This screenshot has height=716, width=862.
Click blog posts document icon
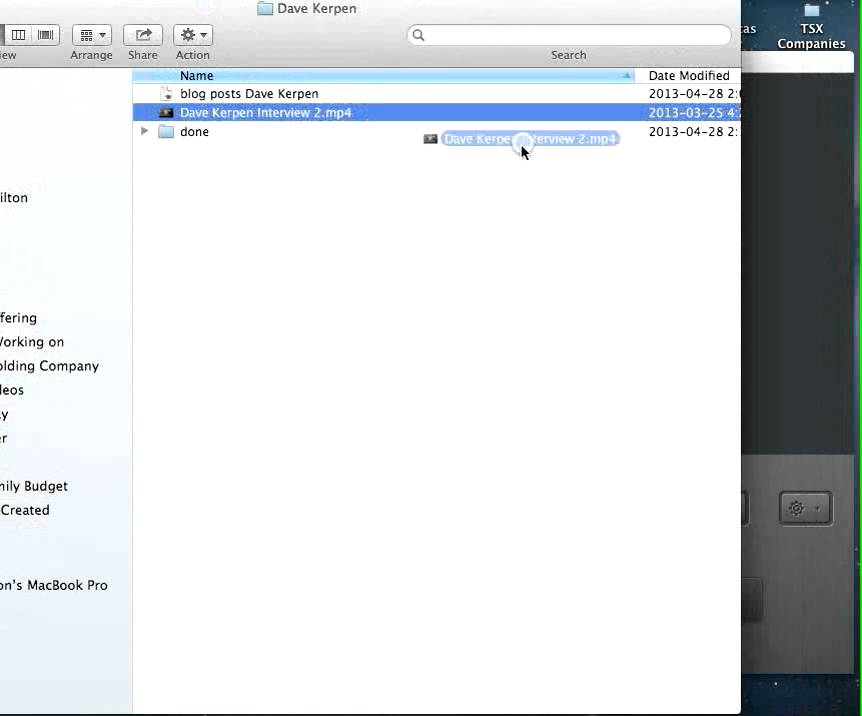pyautogui.click(x=166, y=94)
